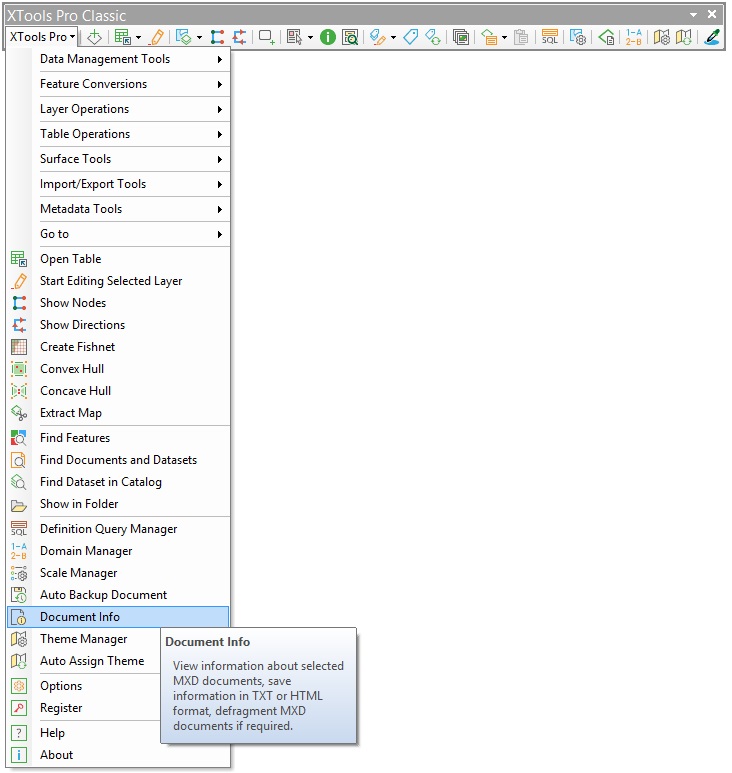Viewport: 732px width, 773px height.
Task: Select Show Directions menu entry
Action: (118, 325)
